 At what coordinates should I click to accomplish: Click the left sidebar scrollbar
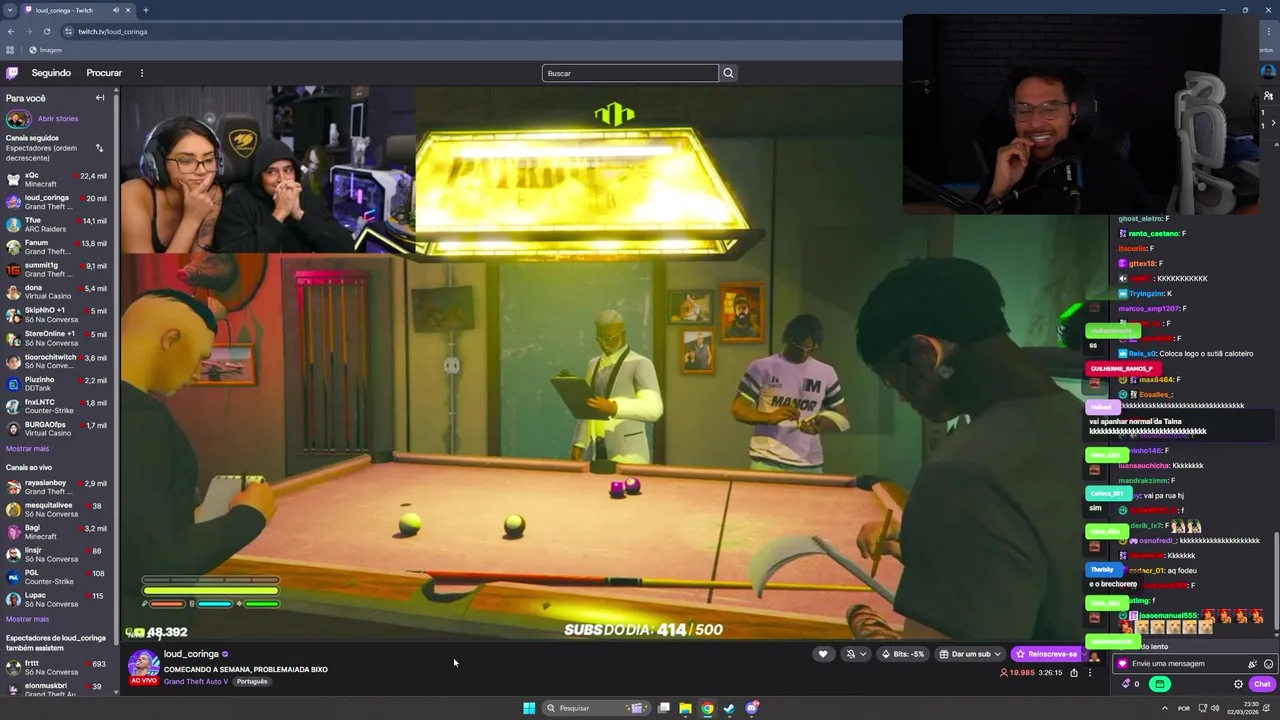117,370
